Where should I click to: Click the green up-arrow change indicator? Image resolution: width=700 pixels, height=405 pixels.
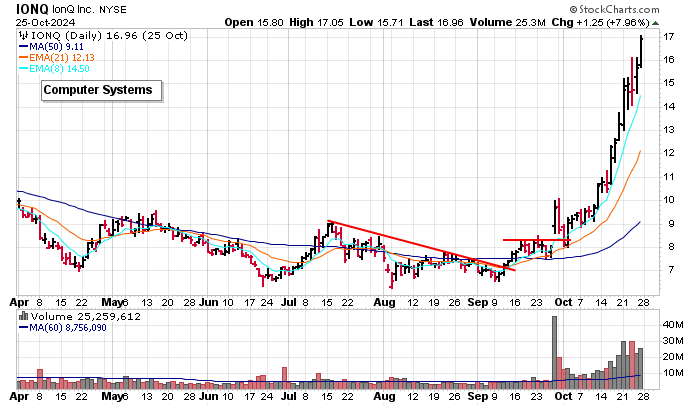(x=655, y=23)
